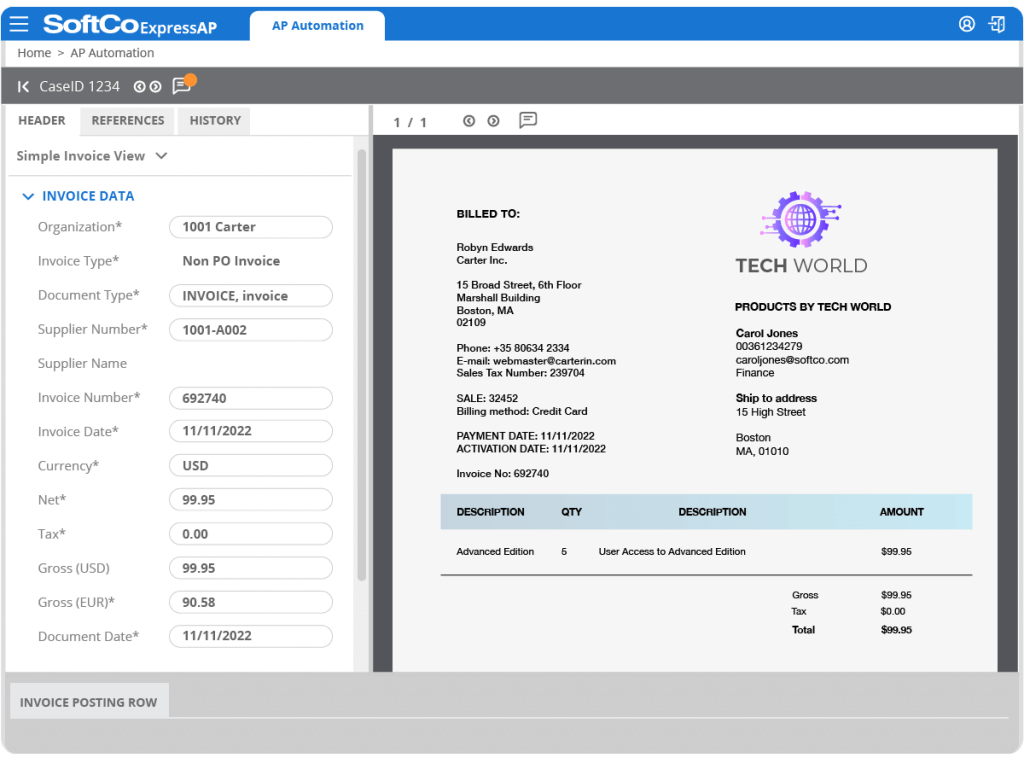
Task: Click the Net amount field
Action: point(251,499)
